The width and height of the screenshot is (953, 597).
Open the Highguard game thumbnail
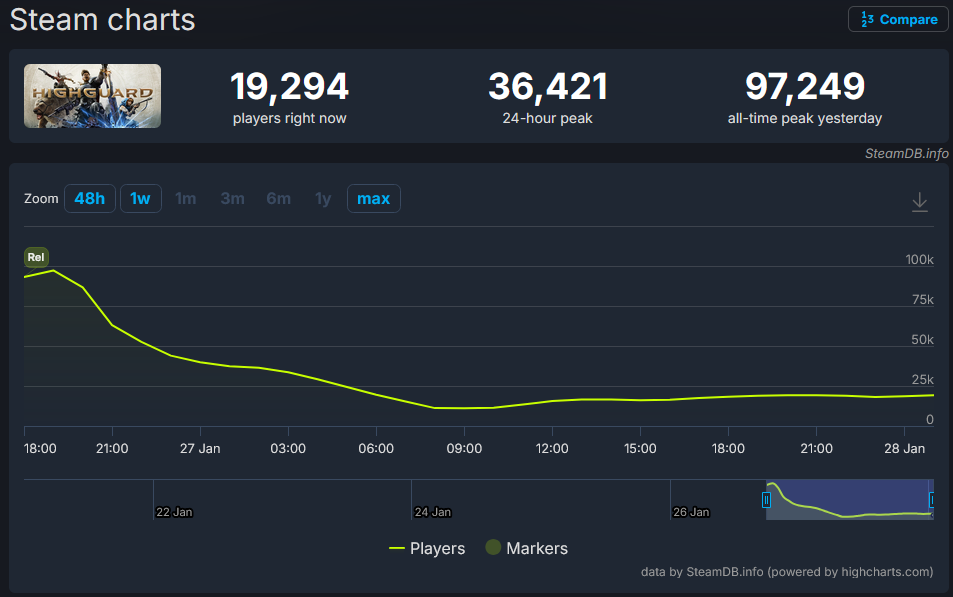tap(92, 96)
